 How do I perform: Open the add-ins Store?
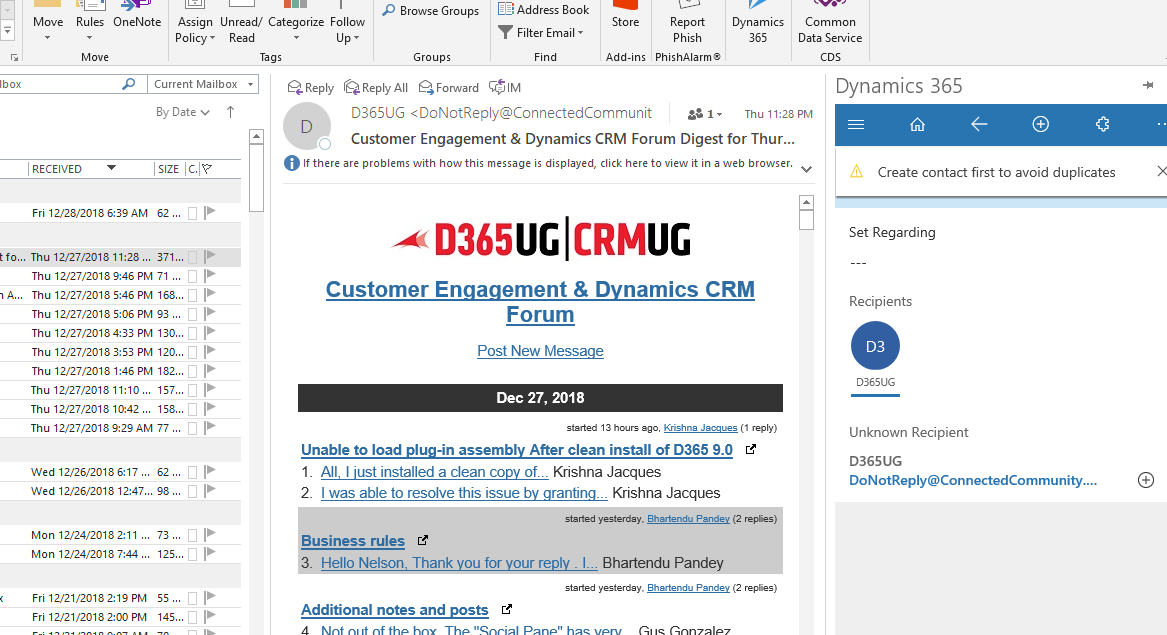click(x=625, y=16)
